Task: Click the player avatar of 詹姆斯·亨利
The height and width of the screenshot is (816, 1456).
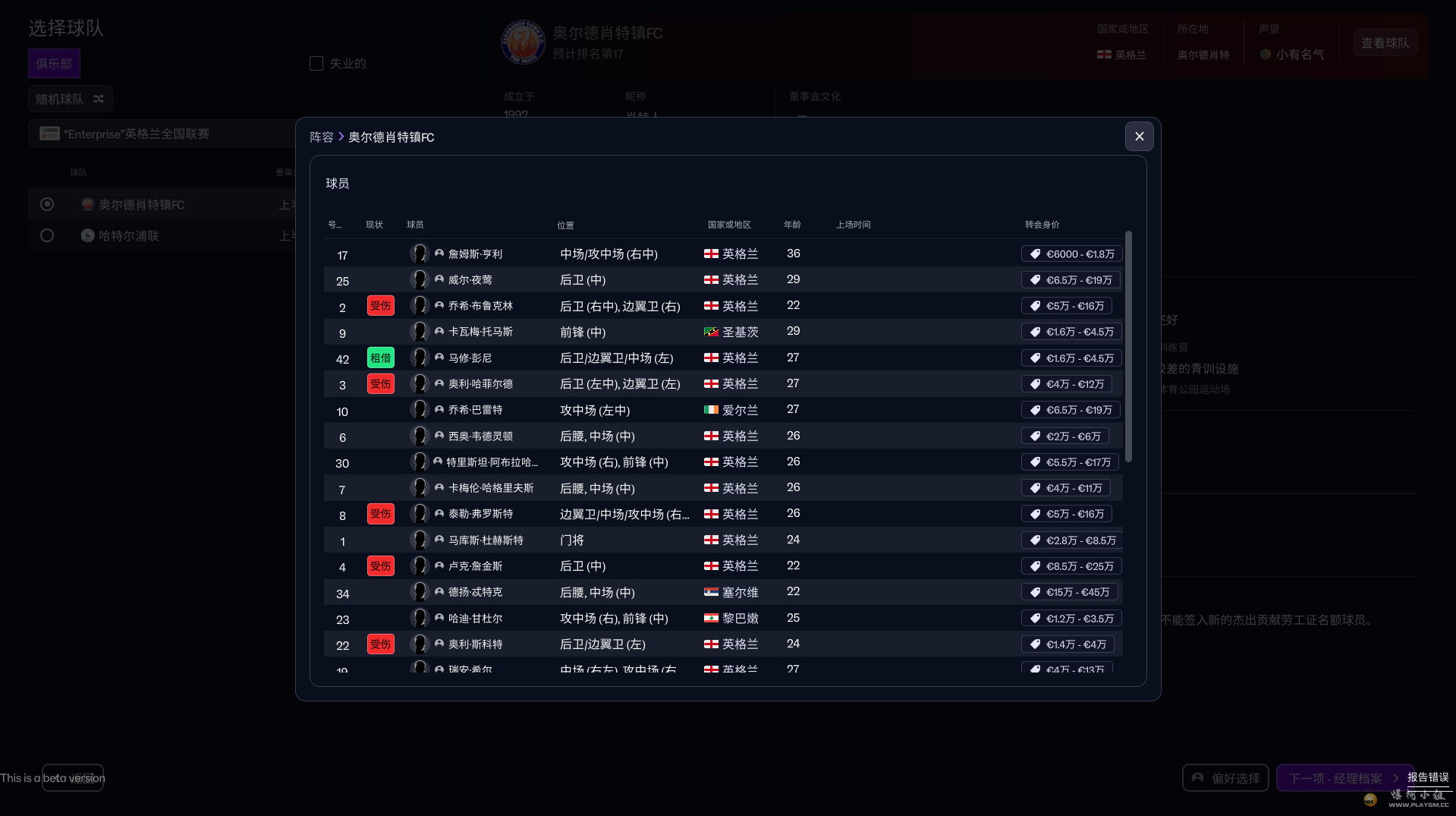Action: pos(419,254)
